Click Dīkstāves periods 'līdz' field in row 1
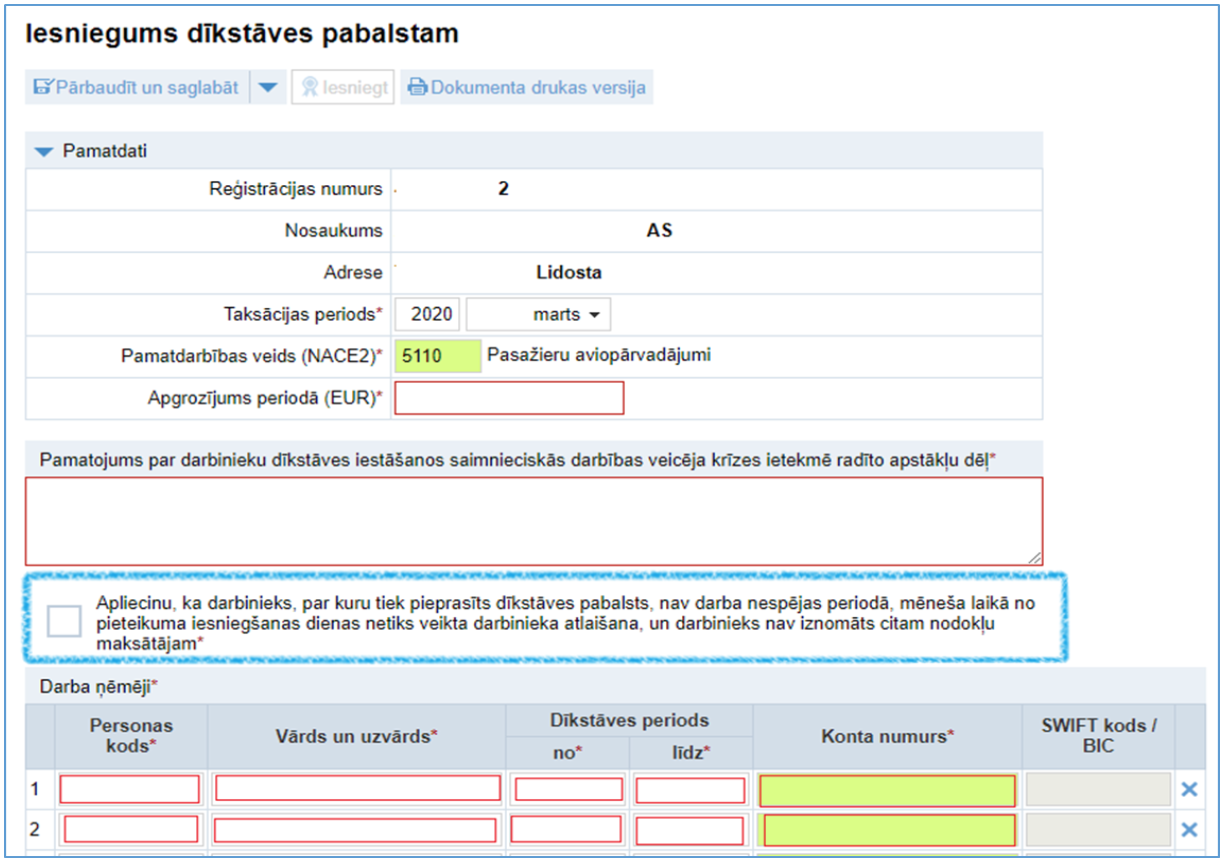This screenshot has height=864, width=1226. pyautogui.click(x=690, y=790)
